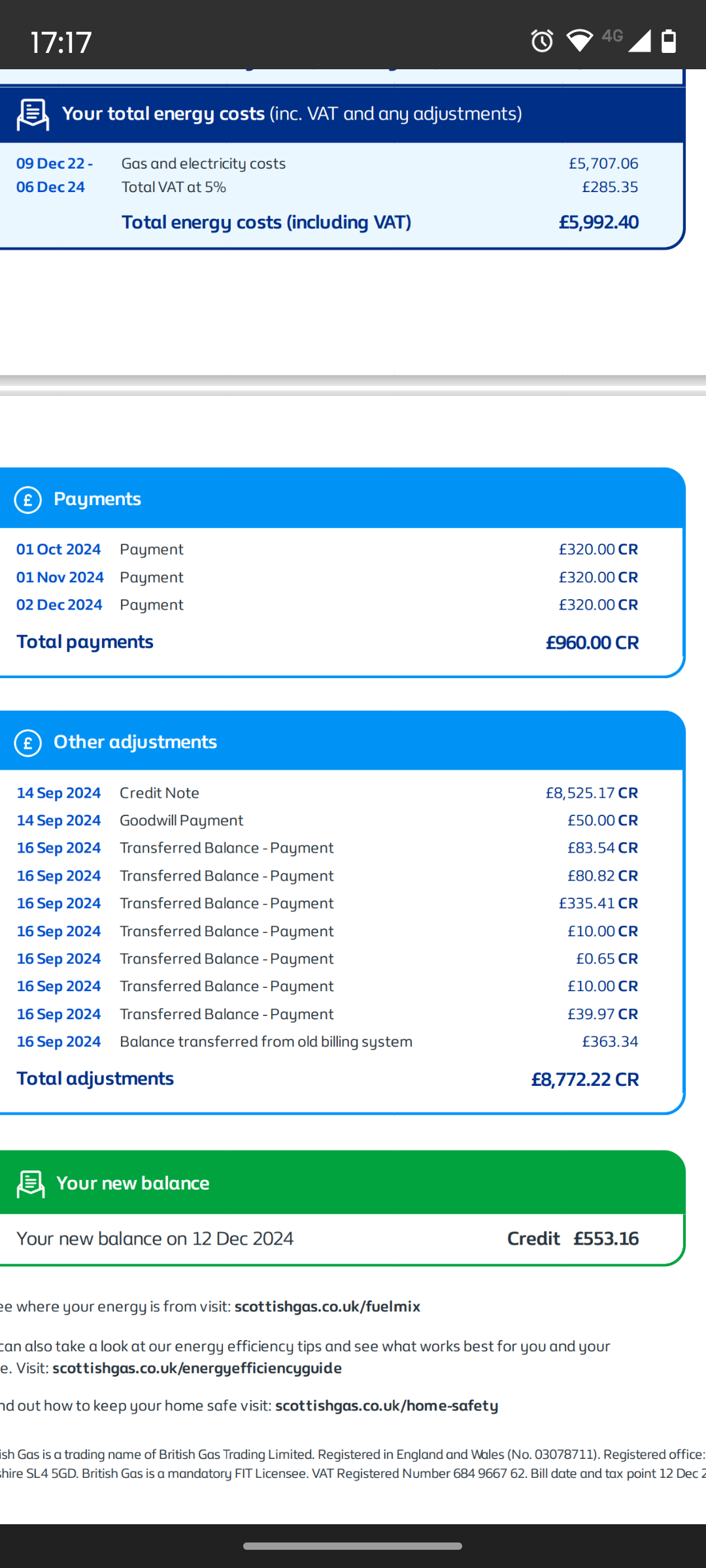This screenshot has height=1568, width=706.
Task: Select the Credit Note £8,525.17 row
Action: [x=327, y=792]
